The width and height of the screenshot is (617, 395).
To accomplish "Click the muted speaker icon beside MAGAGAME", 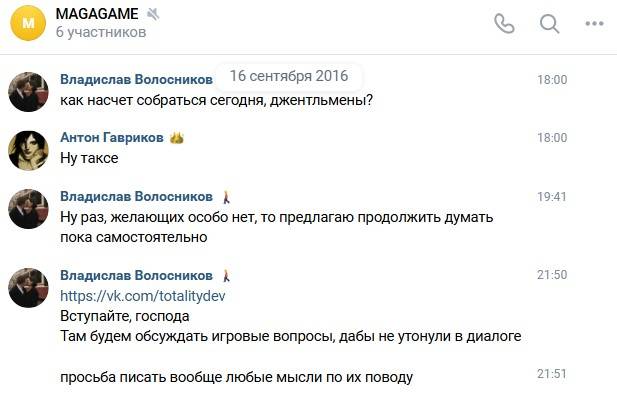I will click(153, 15).
